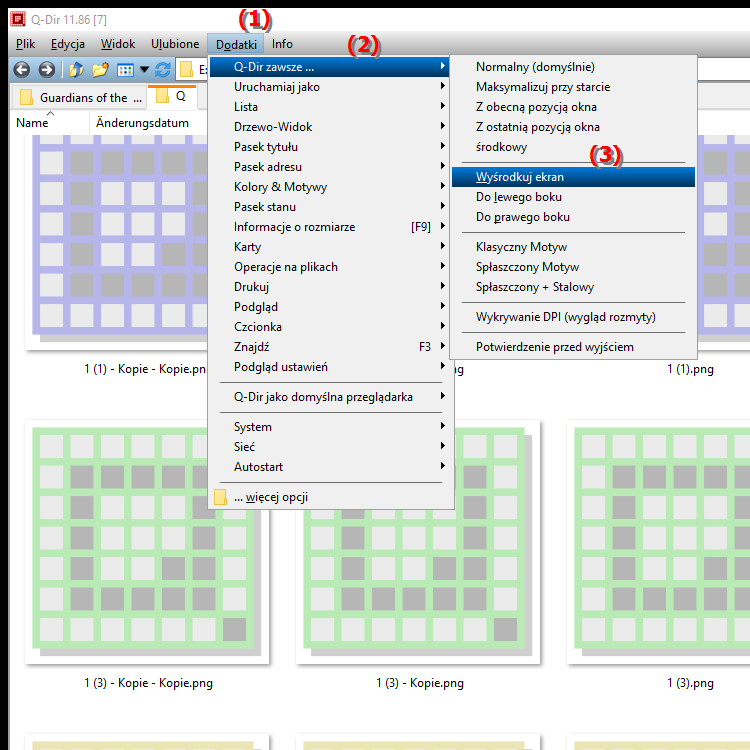Select the Q tab

click(172, 96)
